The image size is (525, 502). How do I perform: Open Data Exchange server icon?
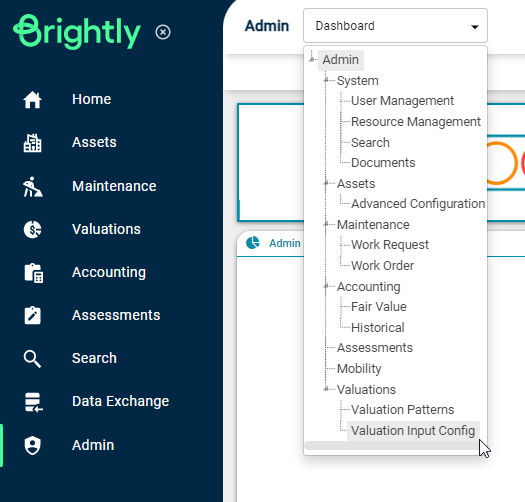coord(33,402)
